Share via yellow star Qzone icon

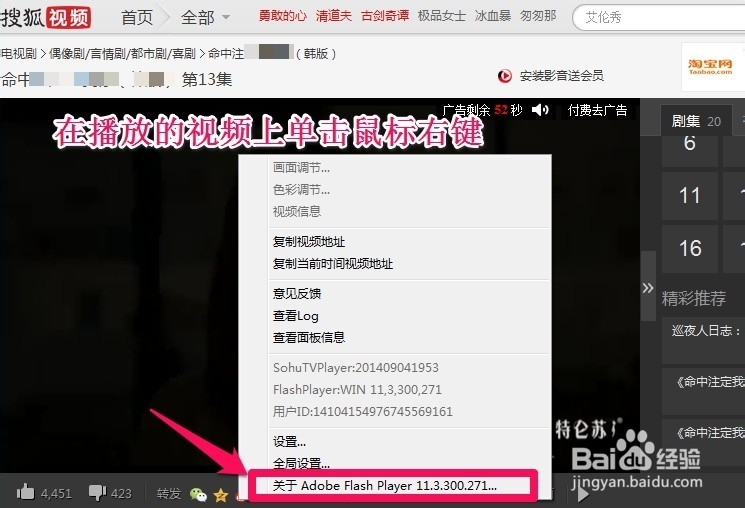(220, 495)
